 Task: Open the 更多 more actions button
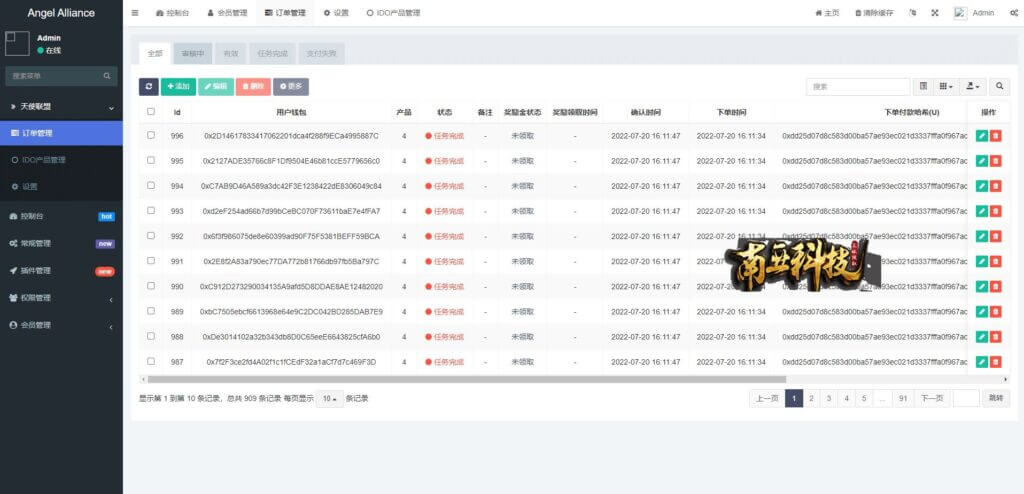[291, 86]
